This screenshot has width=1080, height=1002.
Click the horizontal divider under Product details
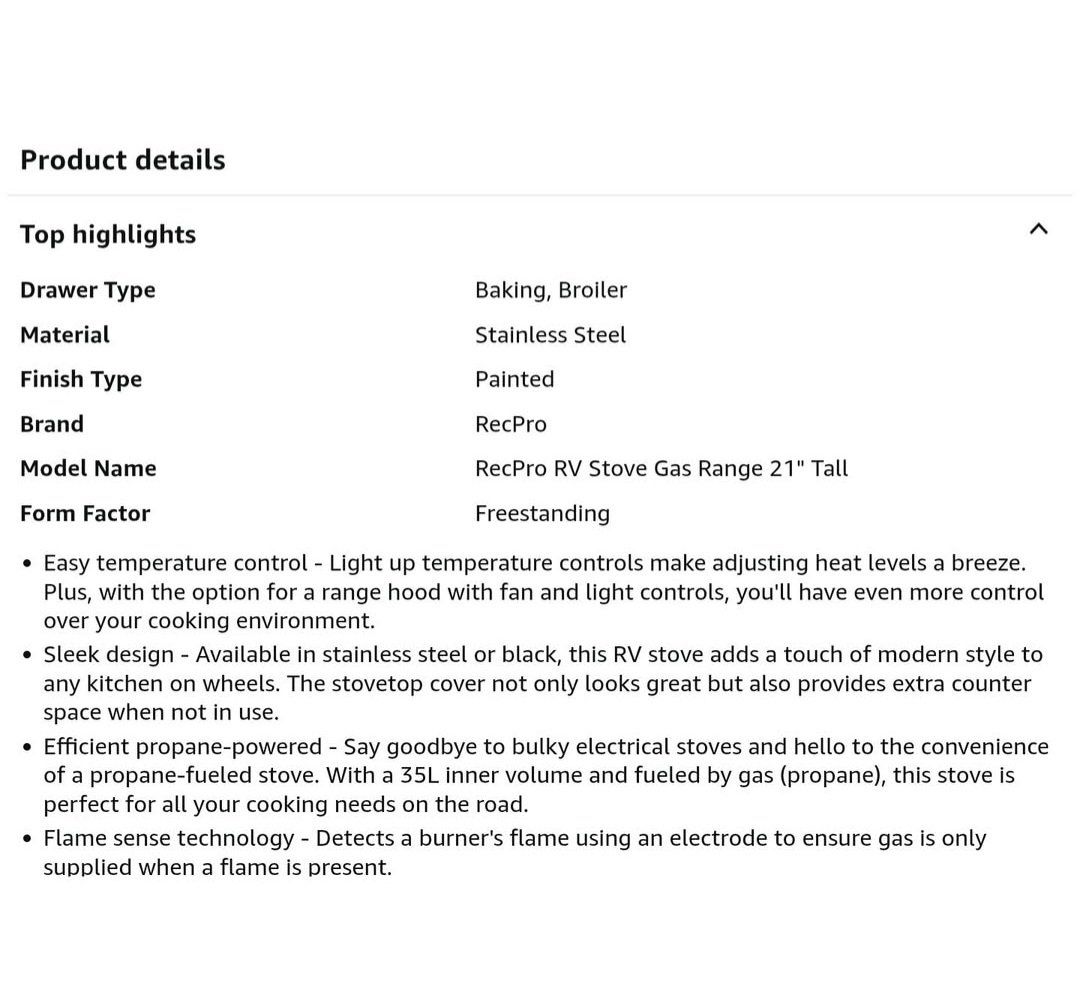540,195
